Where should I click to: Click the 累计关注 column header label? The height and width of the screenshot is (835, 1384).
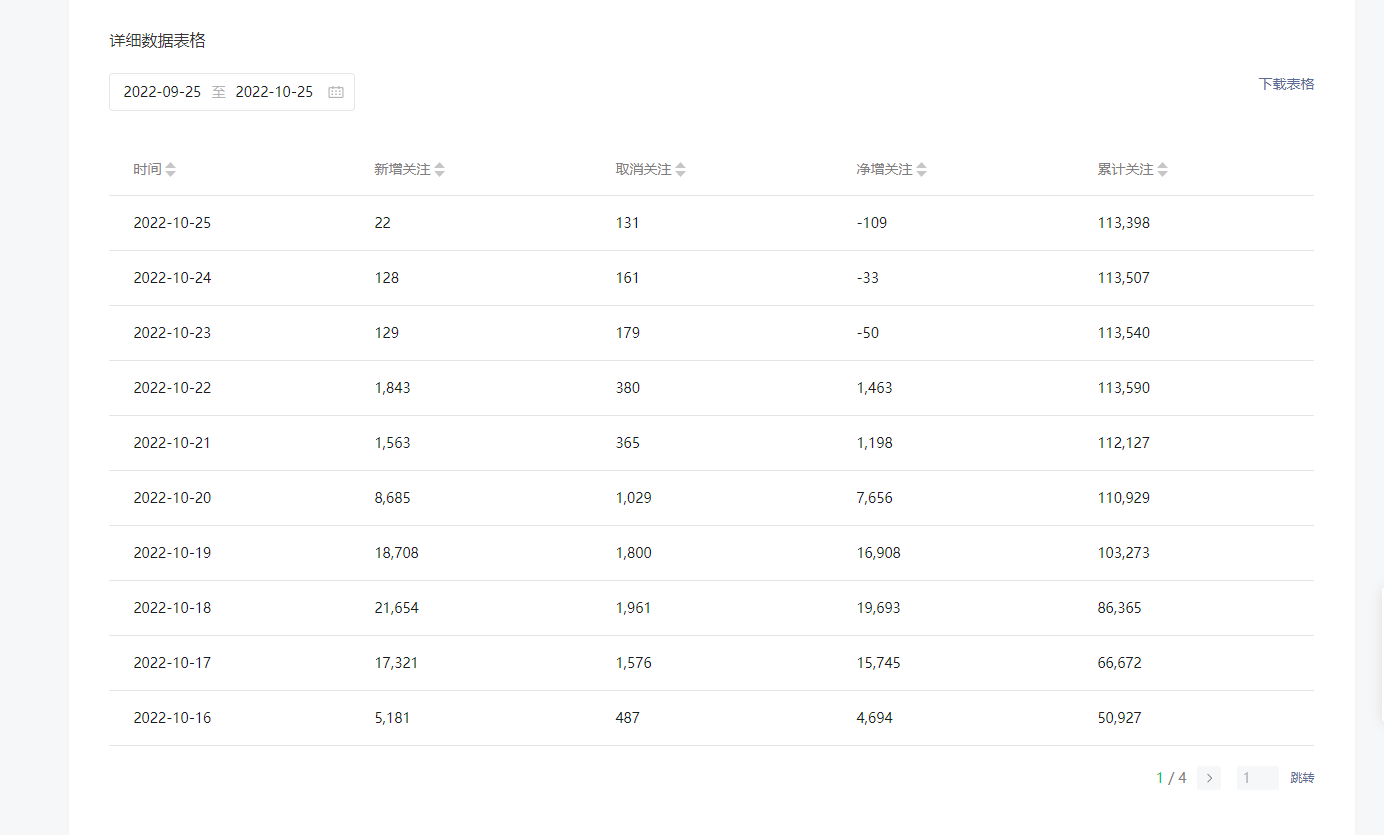[x=1125, y=170]
